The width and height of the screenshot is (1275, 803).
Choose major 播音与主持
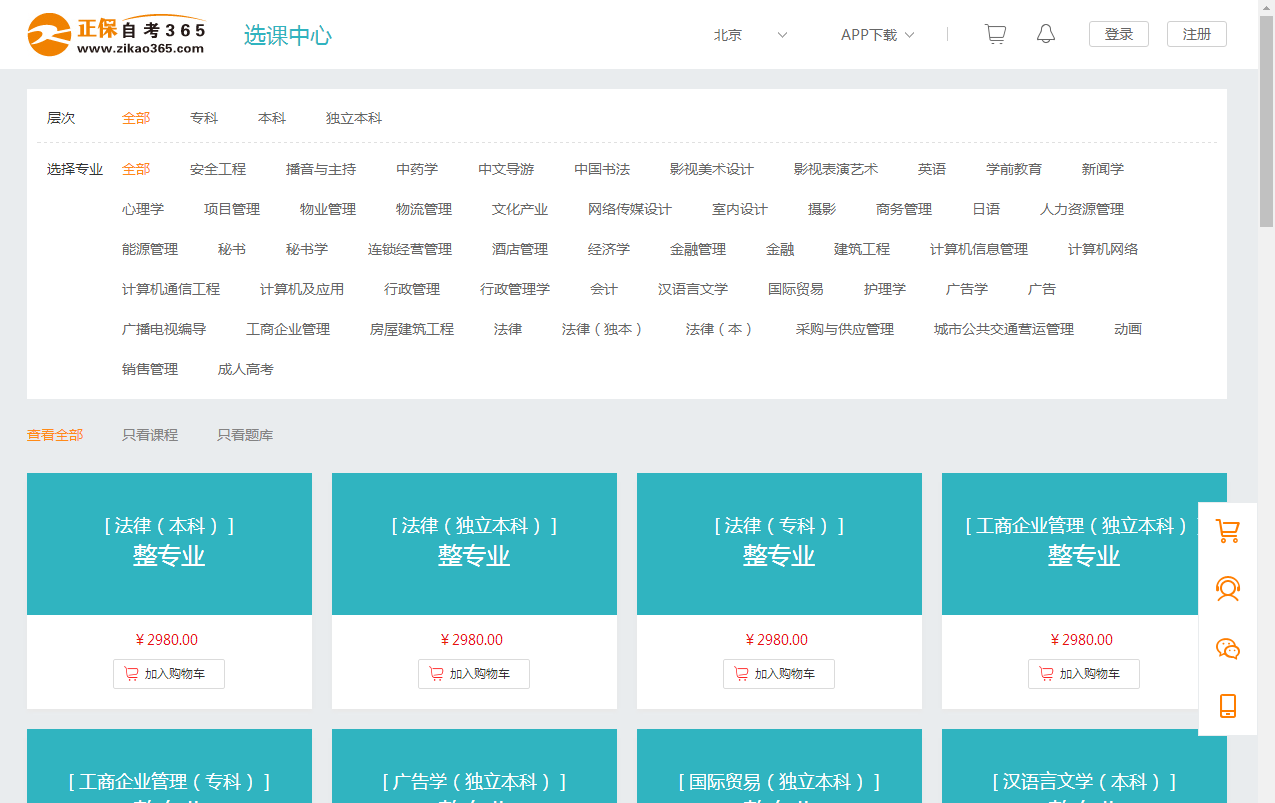(321, 169)
